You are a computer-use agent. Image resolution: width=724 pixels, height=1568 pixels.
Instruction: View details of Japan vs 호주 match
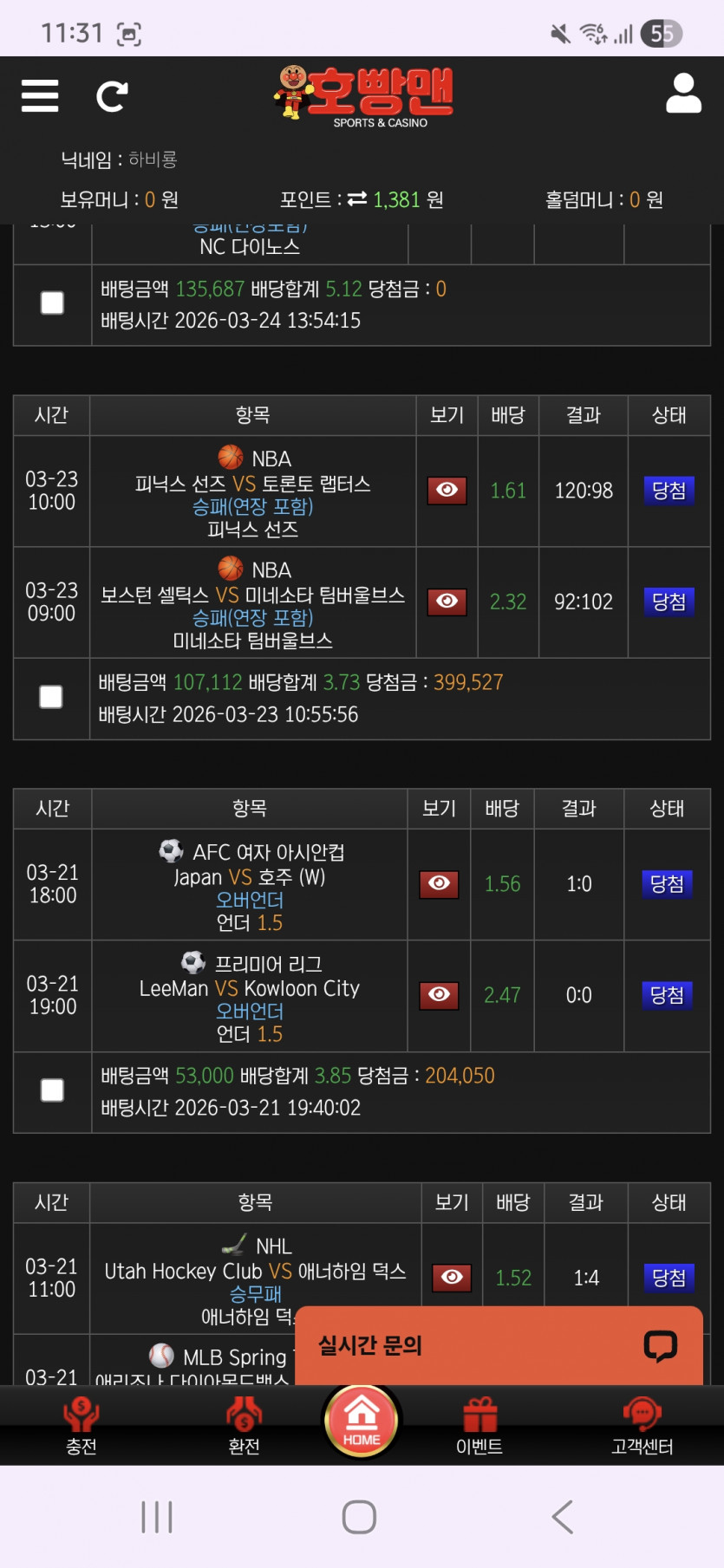click(440, 883)
